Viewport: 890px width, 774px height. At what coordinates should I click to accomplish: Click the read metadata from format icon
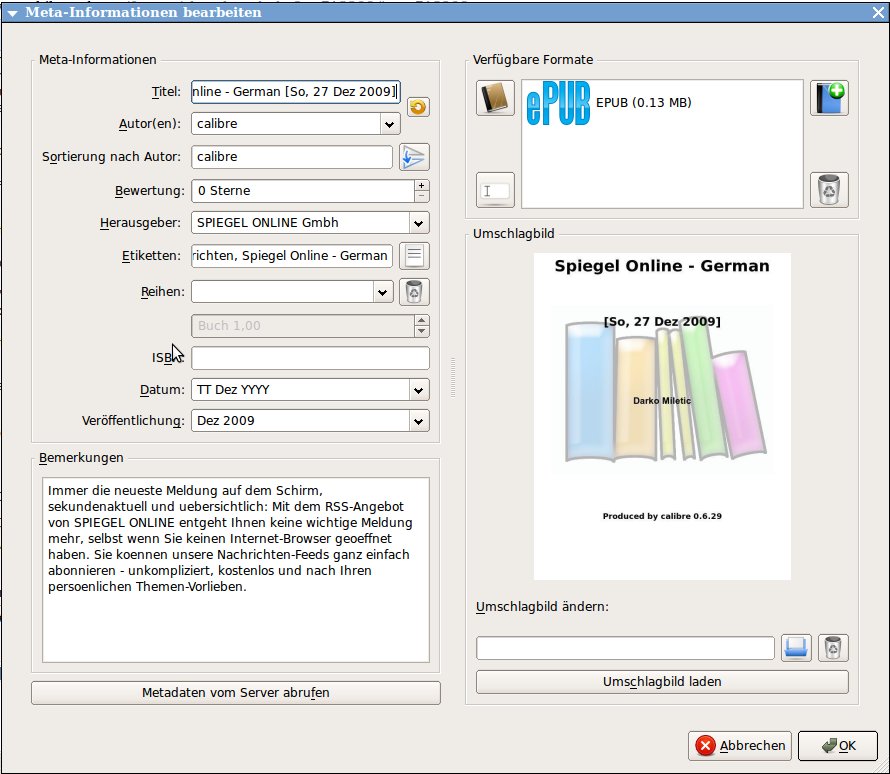tap(495, 190)
